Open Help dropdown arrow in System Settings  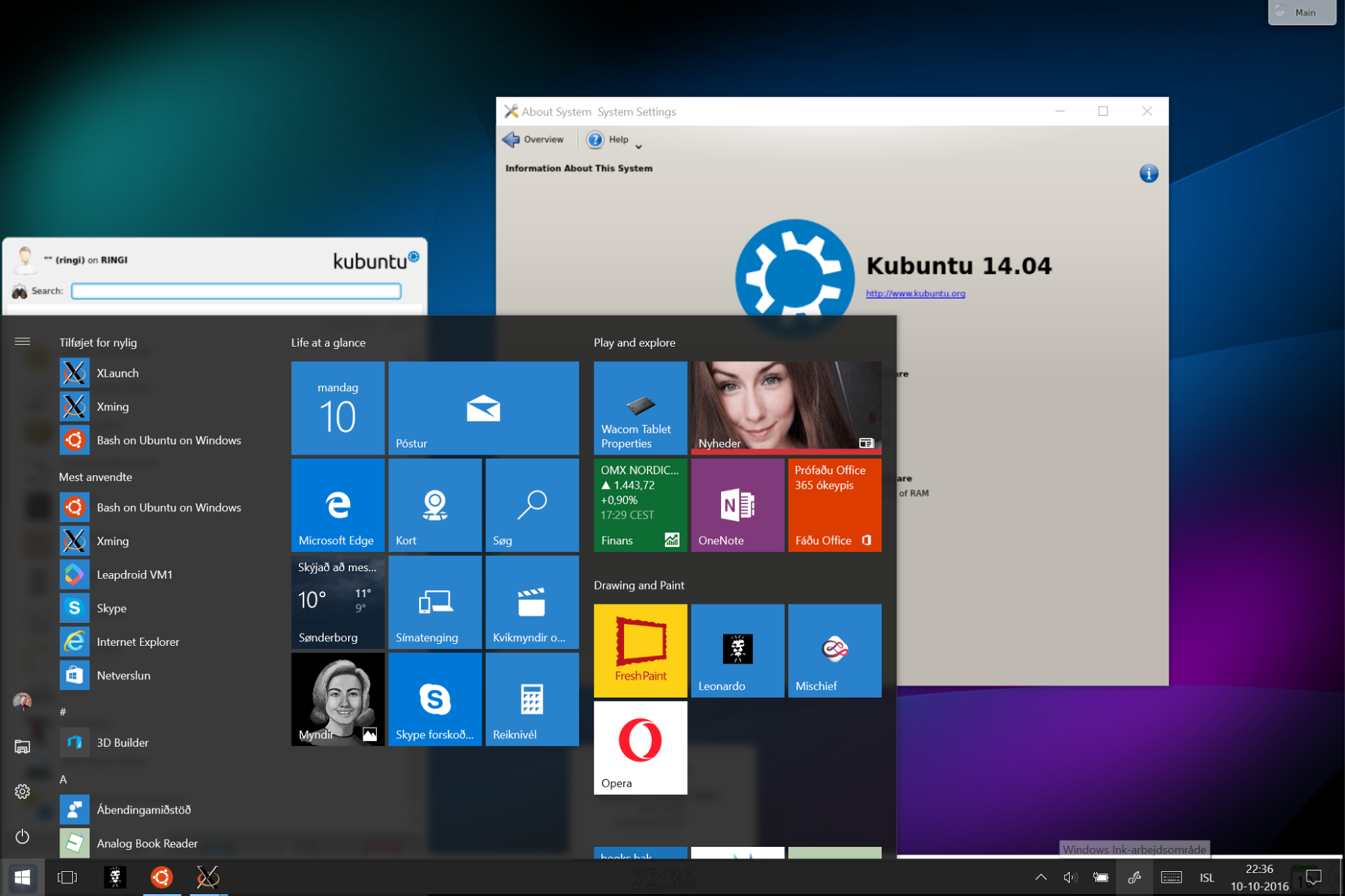(638, 147)
